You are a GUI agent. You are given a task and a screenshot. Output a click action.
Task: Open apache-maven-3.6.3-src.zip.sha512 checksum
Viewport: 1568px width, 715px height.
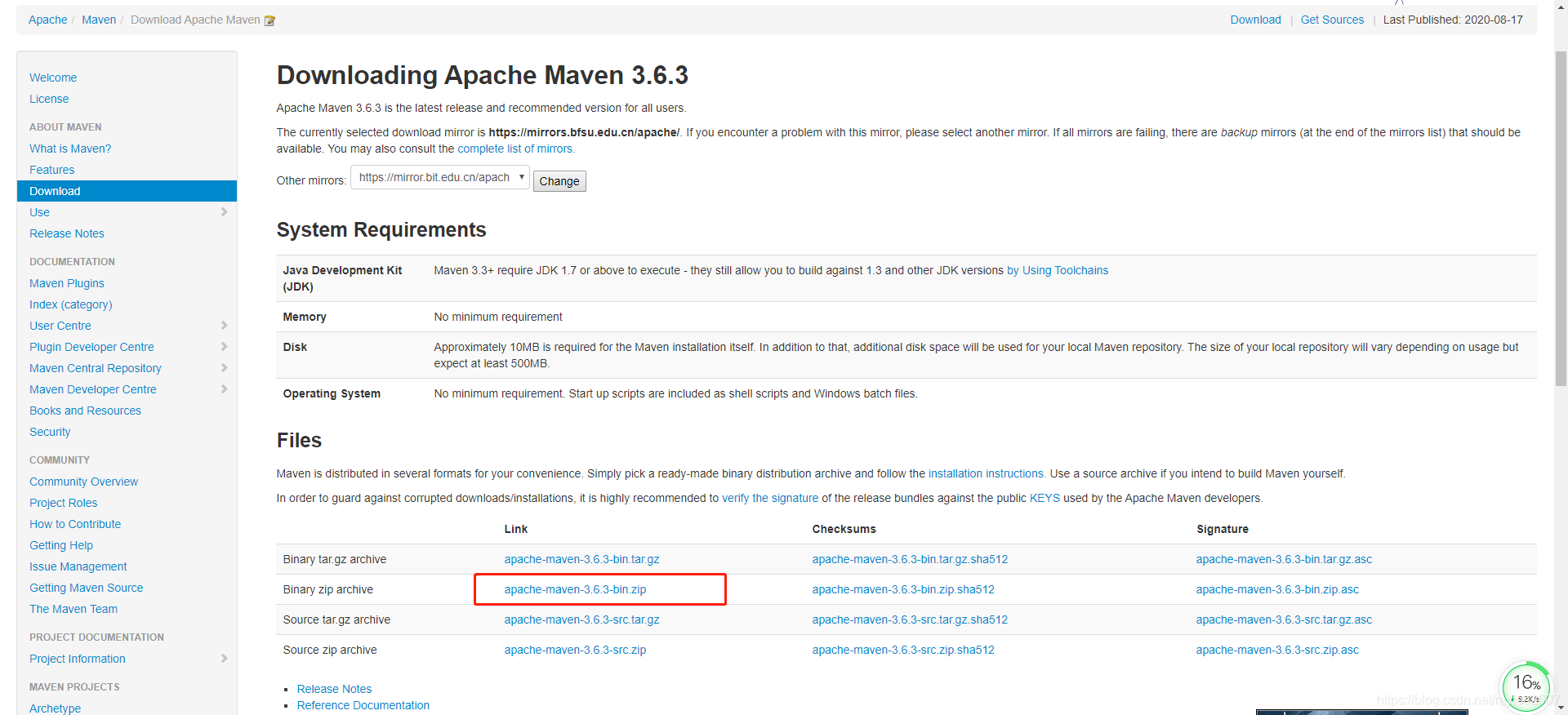point(903,650)
